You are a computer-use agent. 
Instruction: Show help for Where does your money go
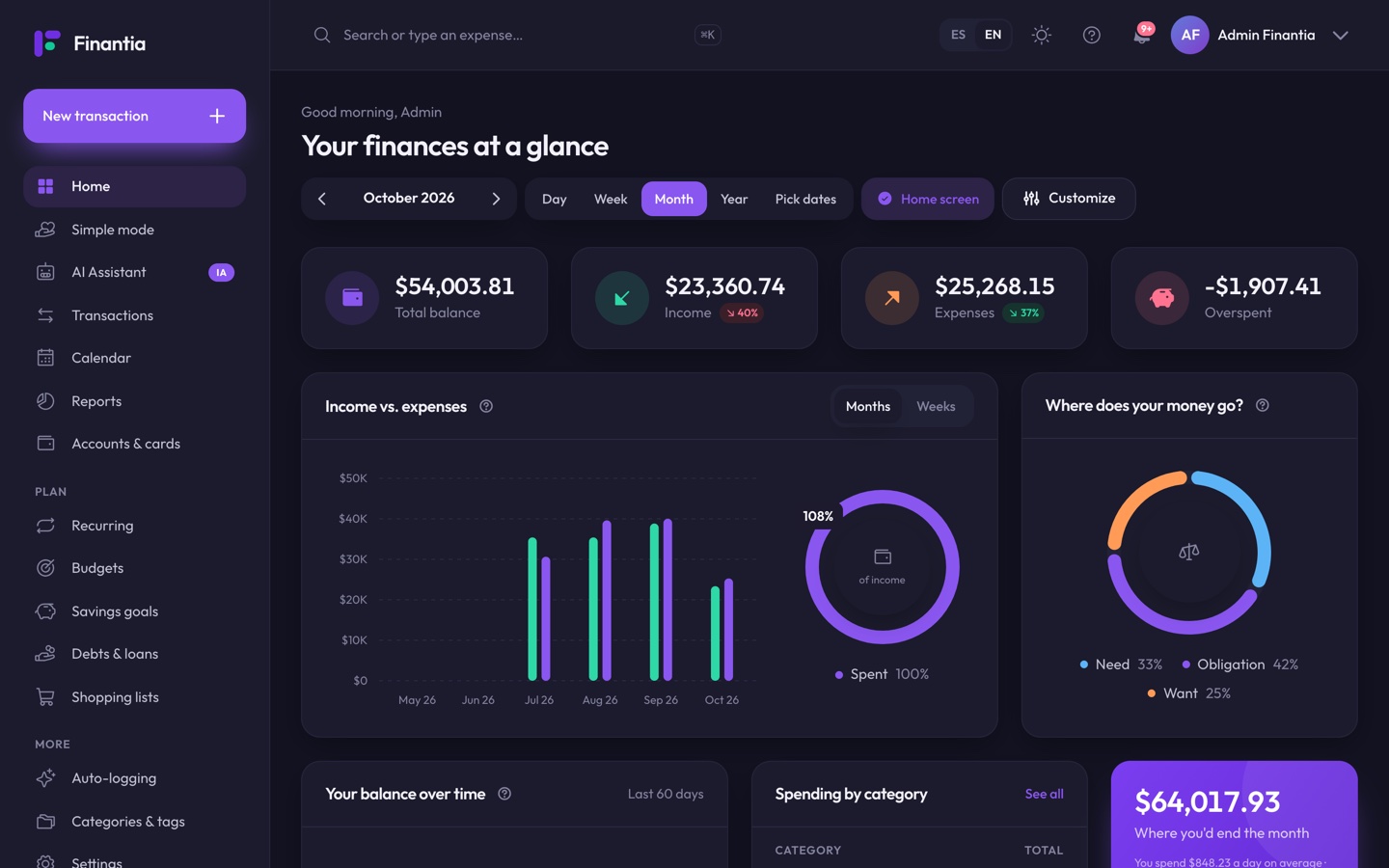point(1263,405)
